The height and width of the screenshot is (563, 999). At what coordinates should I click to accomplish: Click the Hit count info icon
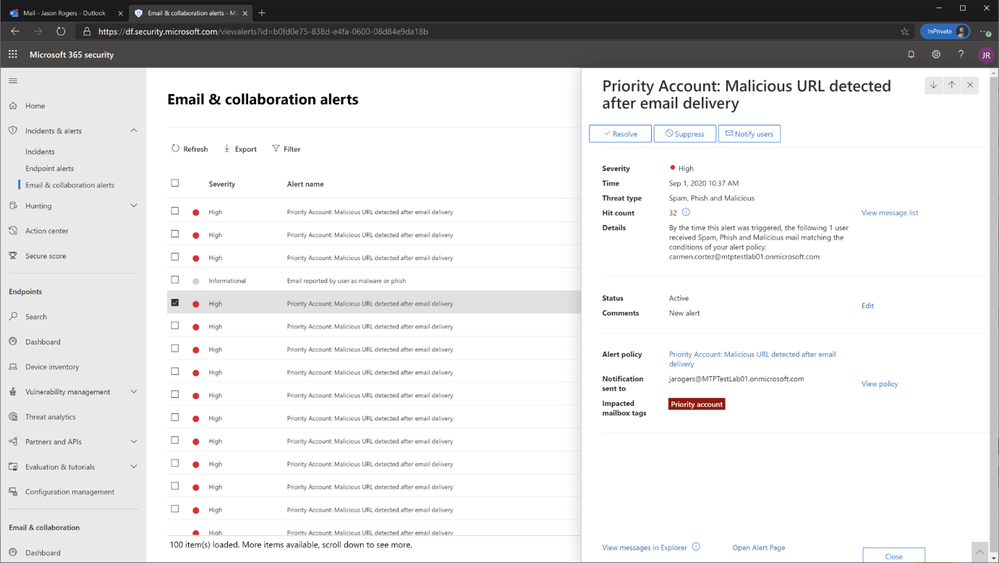tap(686, 212)
